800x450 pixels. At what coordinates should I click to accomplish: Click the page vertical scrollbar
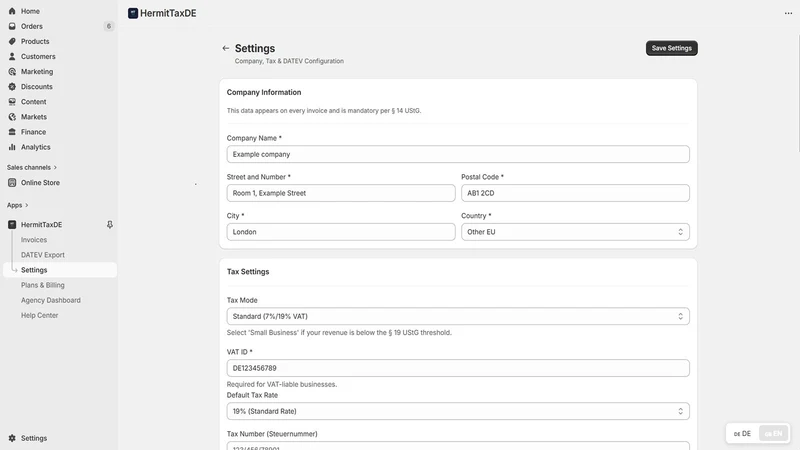point(798,92)
